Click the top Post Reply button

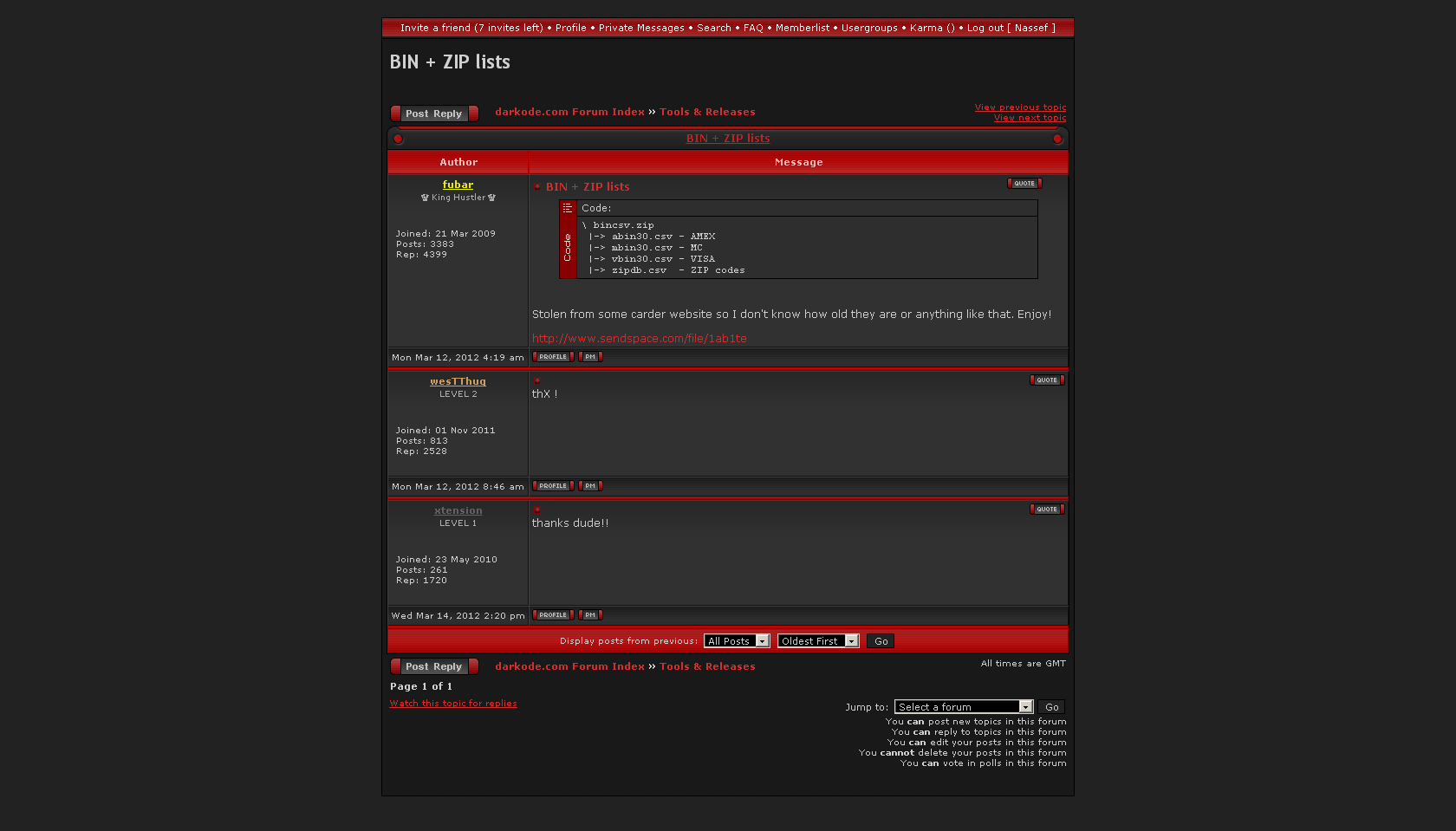[434, 114]
